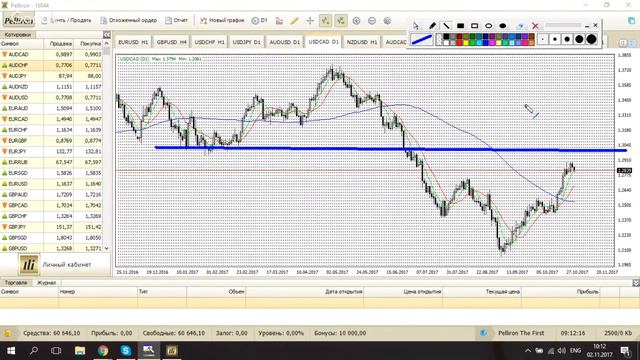Zoom out the chart with minus icon

point(372,20)
